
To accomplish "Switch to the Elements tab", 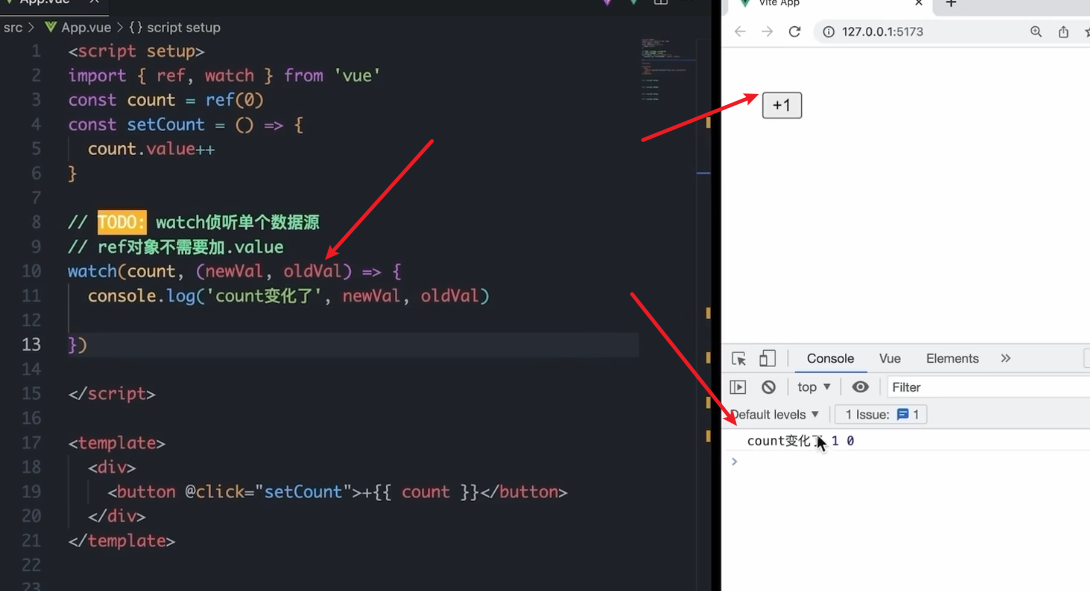I will coord(952,359).
